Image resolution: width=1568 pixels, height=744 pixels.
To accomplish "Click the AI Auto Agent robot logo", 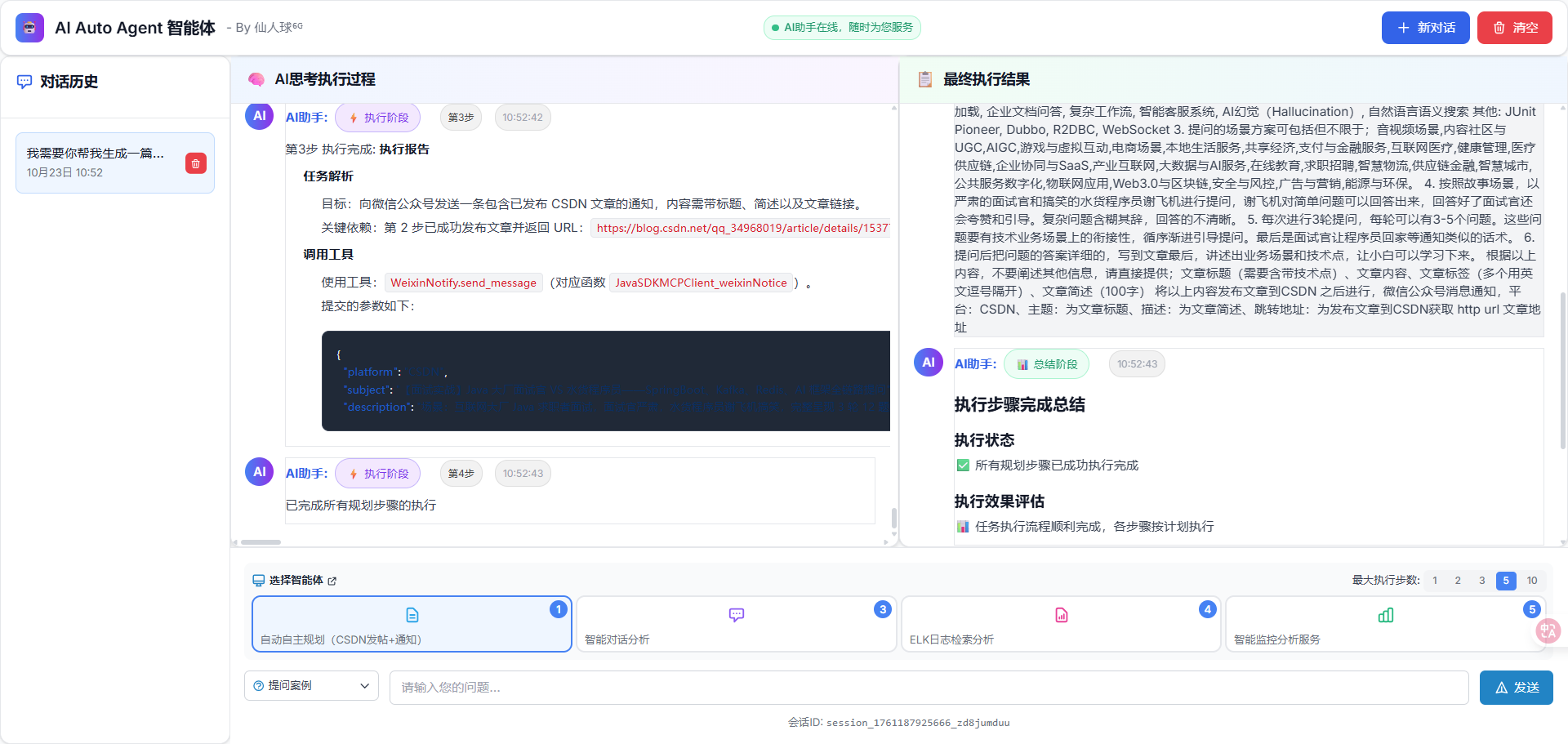I will pyautogui.click(x=29, y=28).
